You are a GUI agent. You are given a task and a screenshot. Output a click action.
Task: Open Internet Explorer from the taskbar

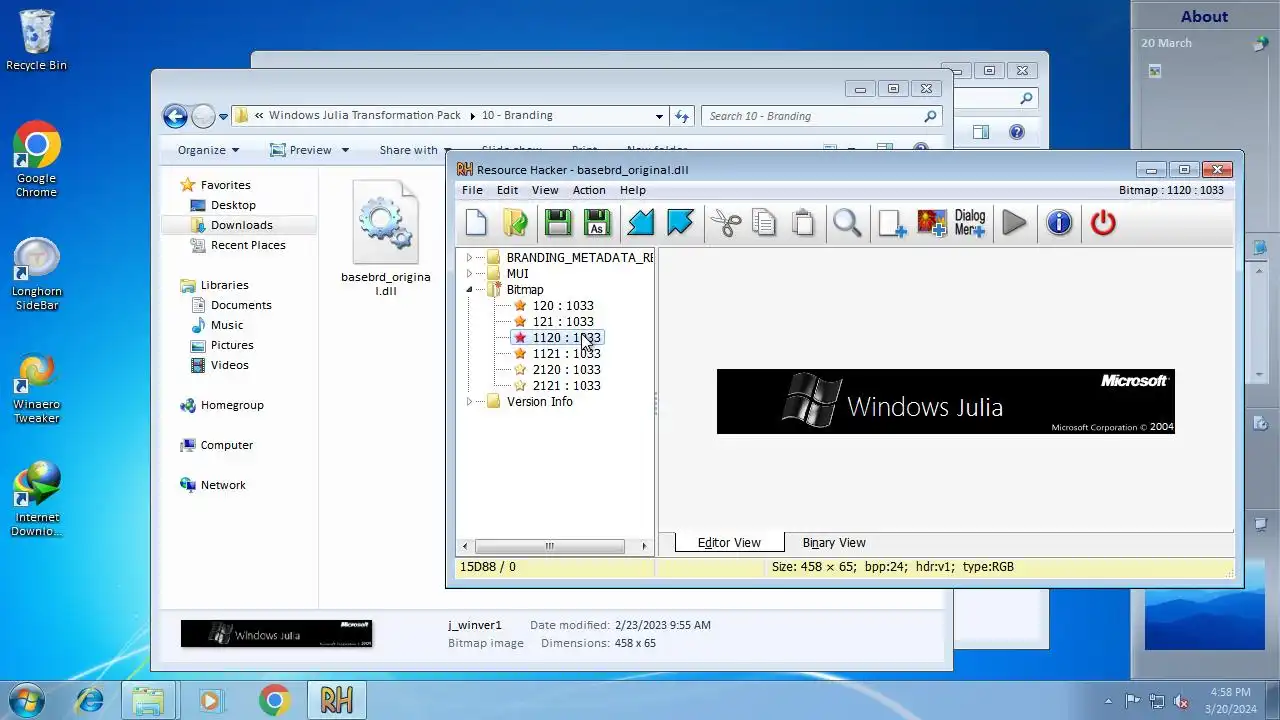[x=89, y=700]
